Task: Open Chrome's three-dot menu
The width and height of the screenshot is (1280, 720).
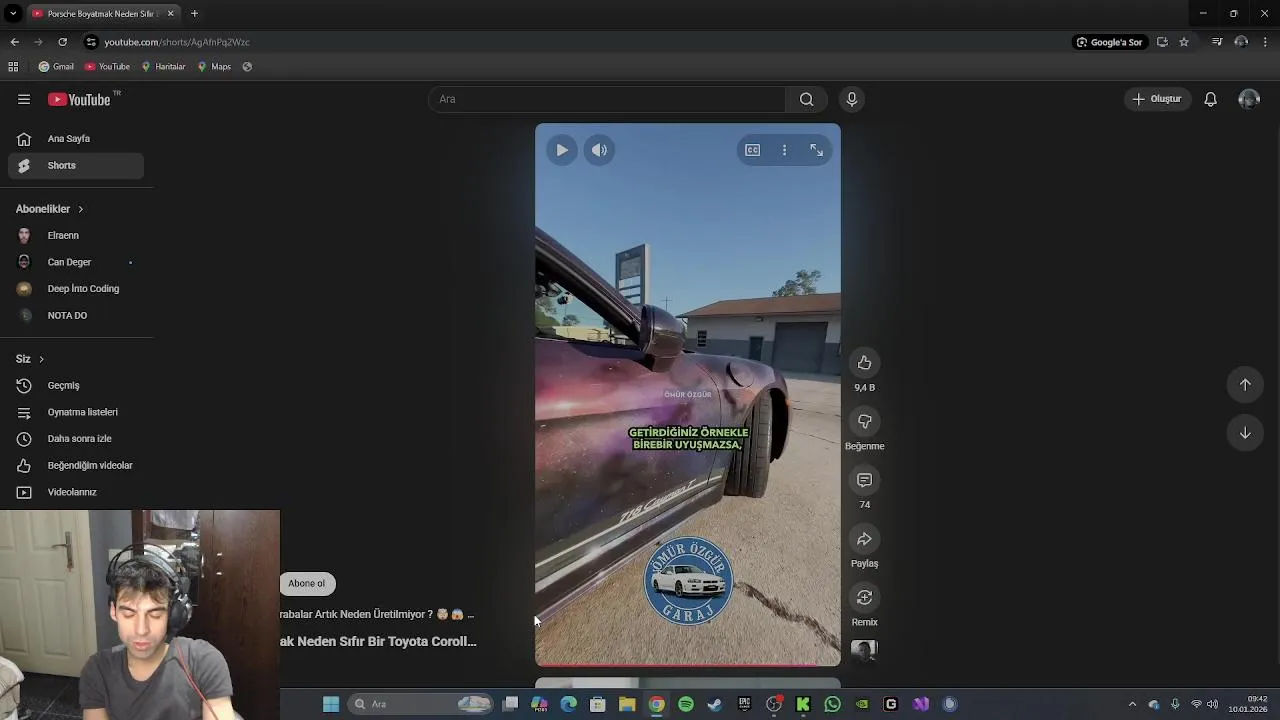Action: tap(1265, 42)
